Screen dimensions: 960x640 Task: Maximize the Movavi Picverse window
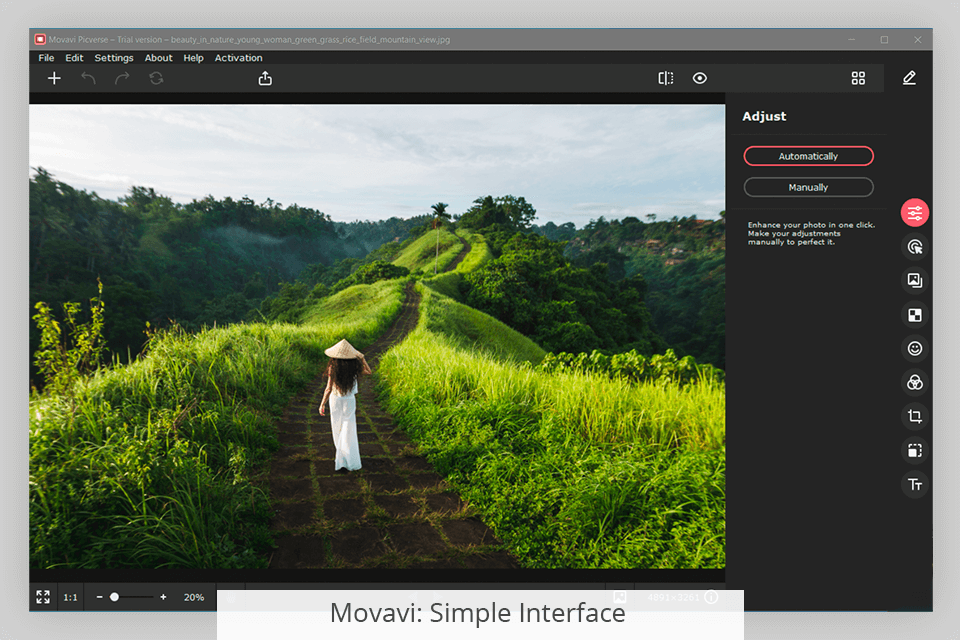[884, 40]
